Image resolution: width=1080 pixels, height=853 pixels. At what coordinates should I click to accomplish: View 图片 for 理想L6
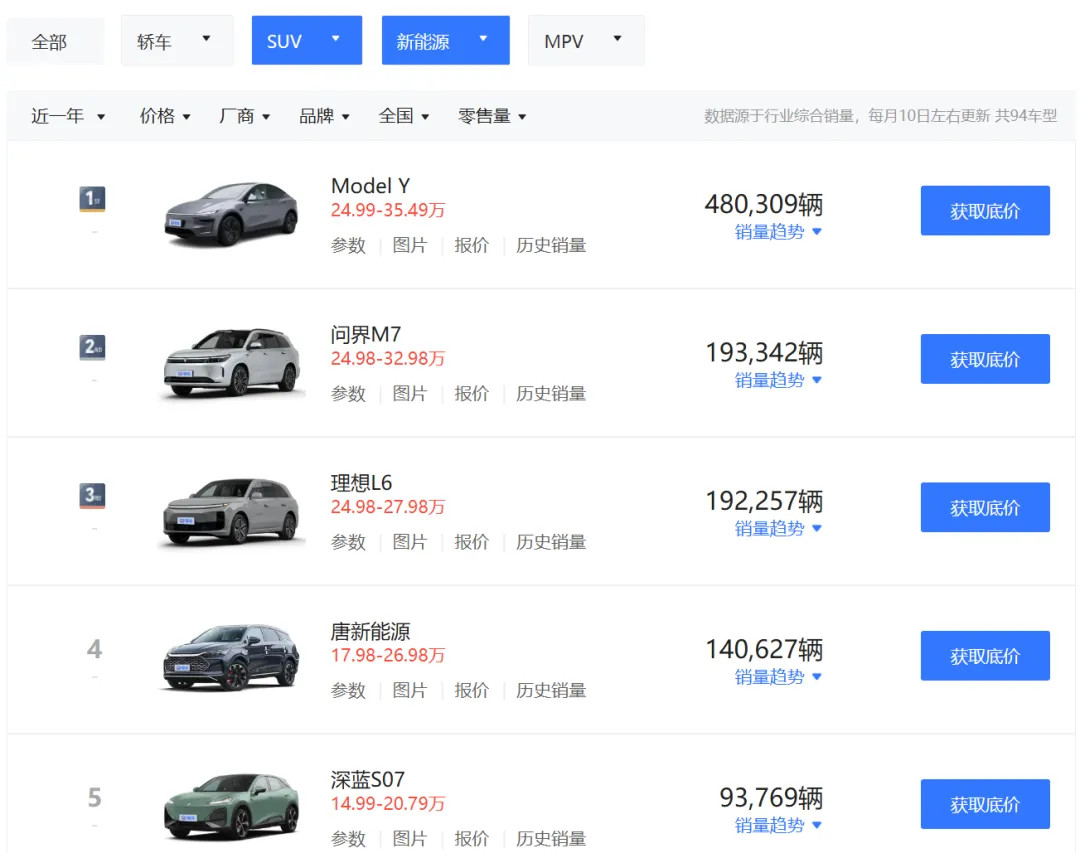click(410, 542)
